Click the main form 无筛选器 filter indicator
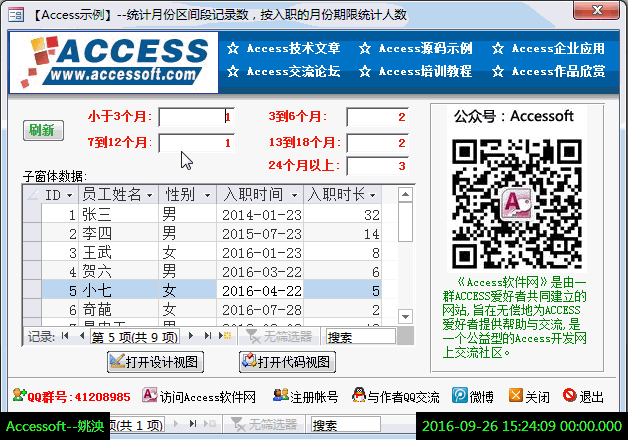628x440 pixels. tap(264, 424)
